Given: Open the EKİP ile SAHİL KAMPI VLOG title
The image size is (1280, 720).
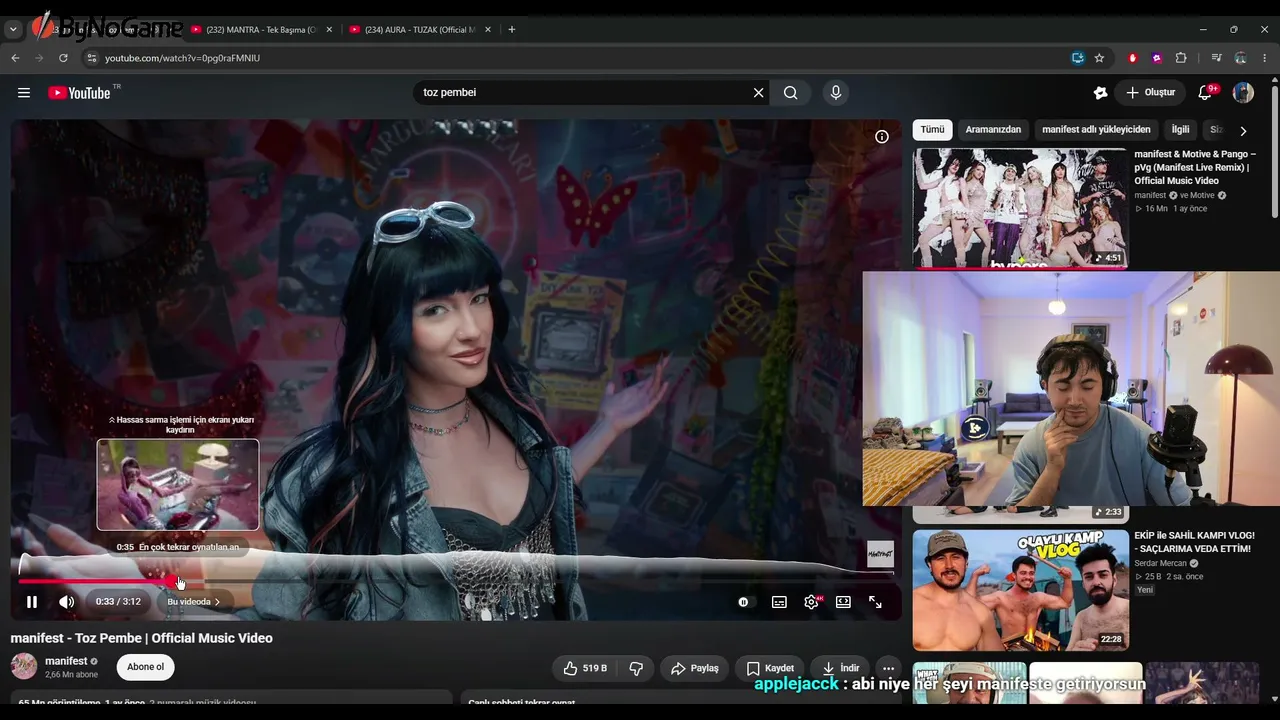Looking at the screenshot, I should [1194, 542].
